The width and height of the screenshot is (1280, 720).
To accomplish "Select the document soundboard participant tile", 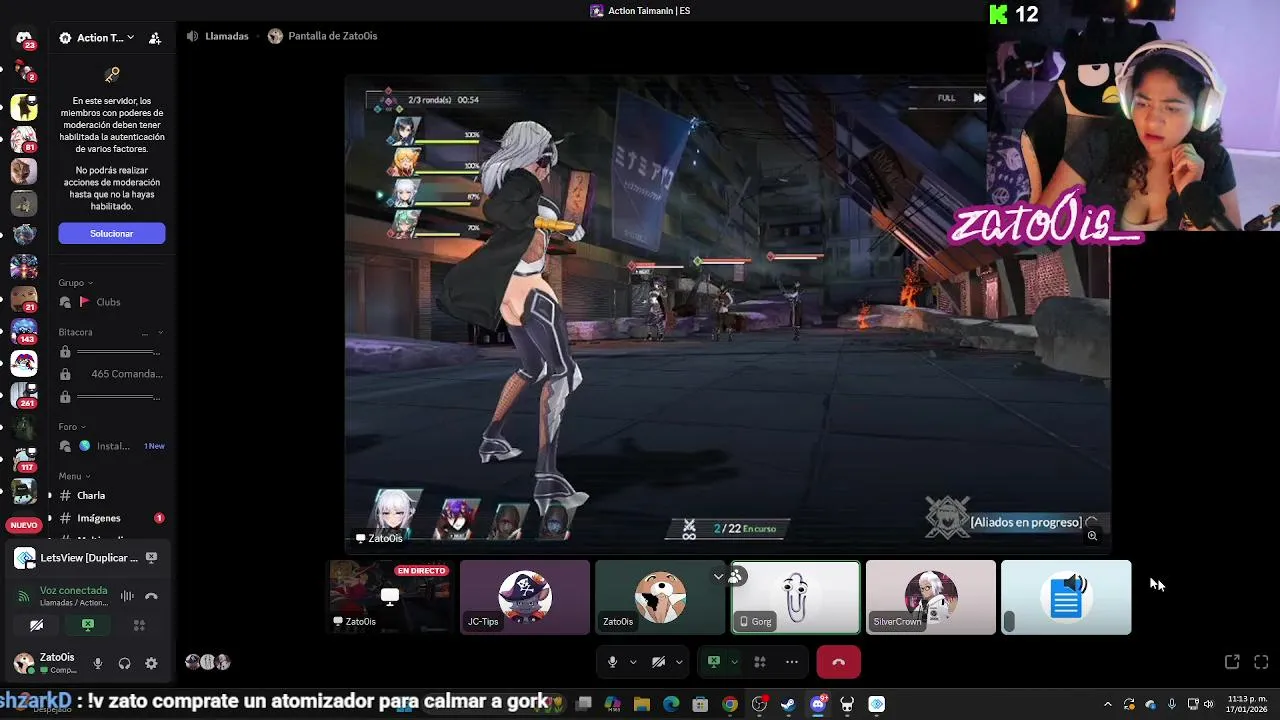I will tap(1066, 597).
